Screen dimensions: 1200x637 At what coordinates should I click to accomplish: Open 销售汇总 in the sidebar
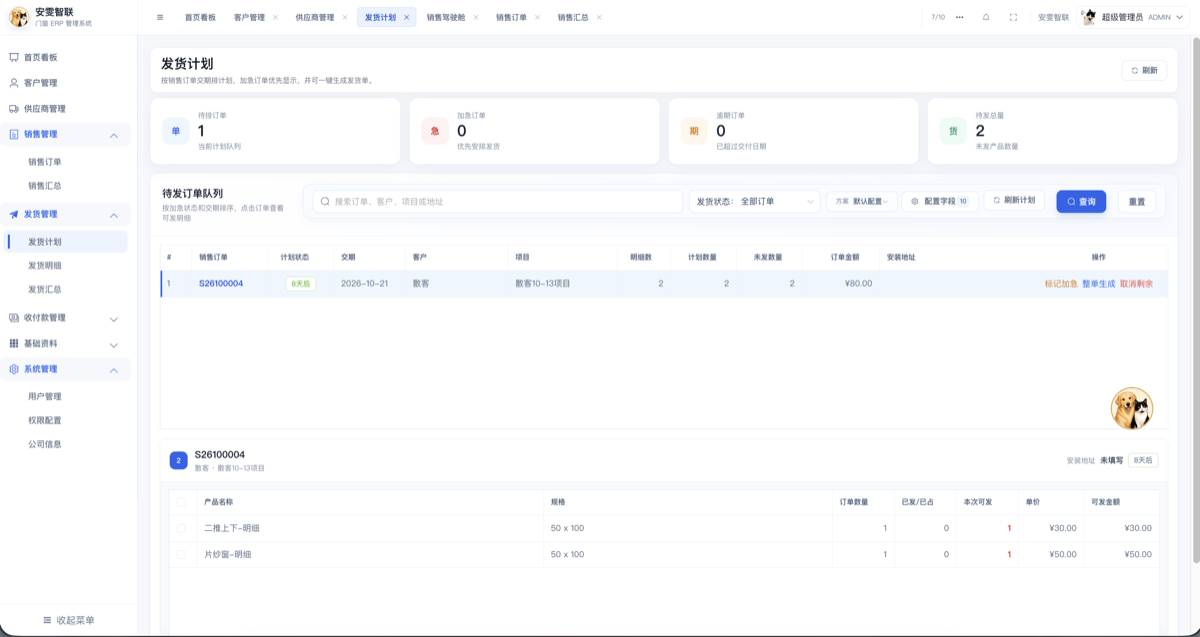point(45,185)
